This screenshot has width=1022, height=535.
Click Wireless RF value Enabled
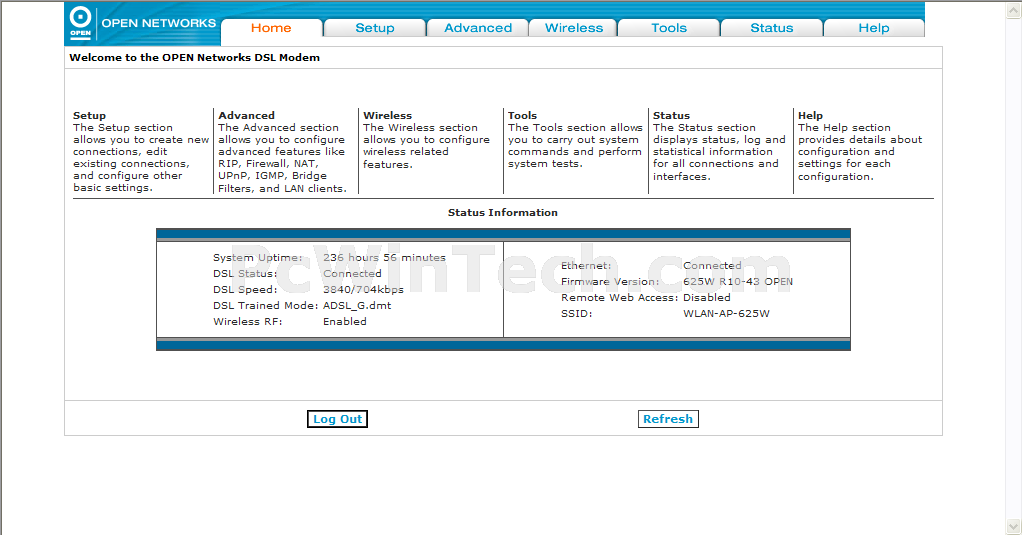click(345, 322)
